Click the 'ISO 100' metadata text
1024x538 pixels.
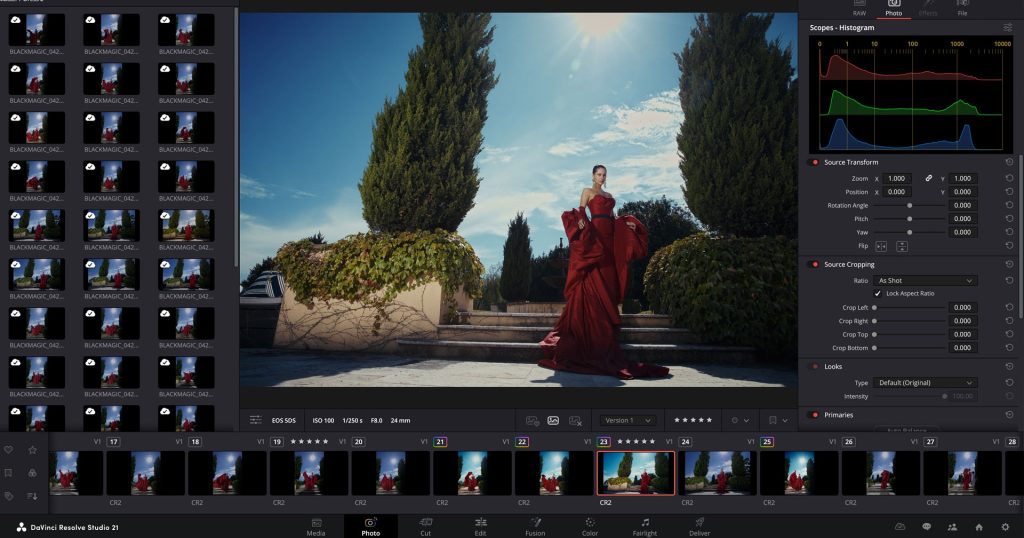point(323,420)
